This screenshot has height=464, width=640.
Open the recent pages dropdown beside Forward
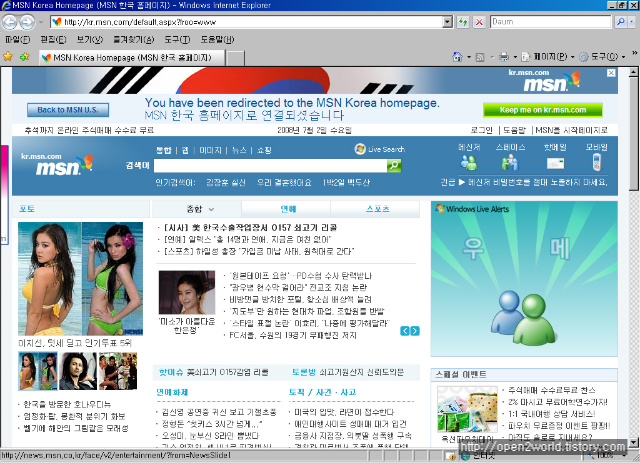[41, 22]
